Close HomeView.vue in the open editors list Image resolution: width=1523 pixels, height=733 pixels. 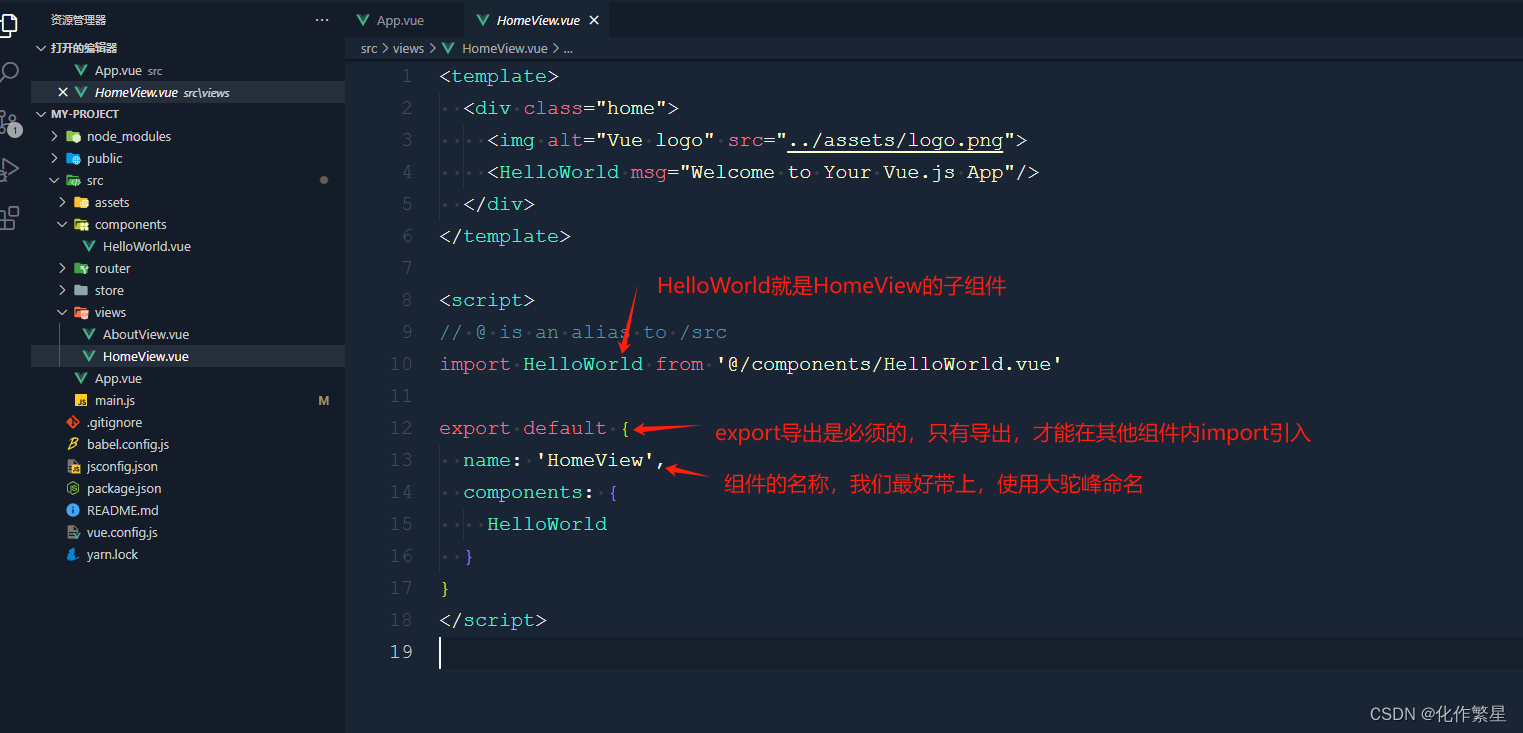pos(63,92)
